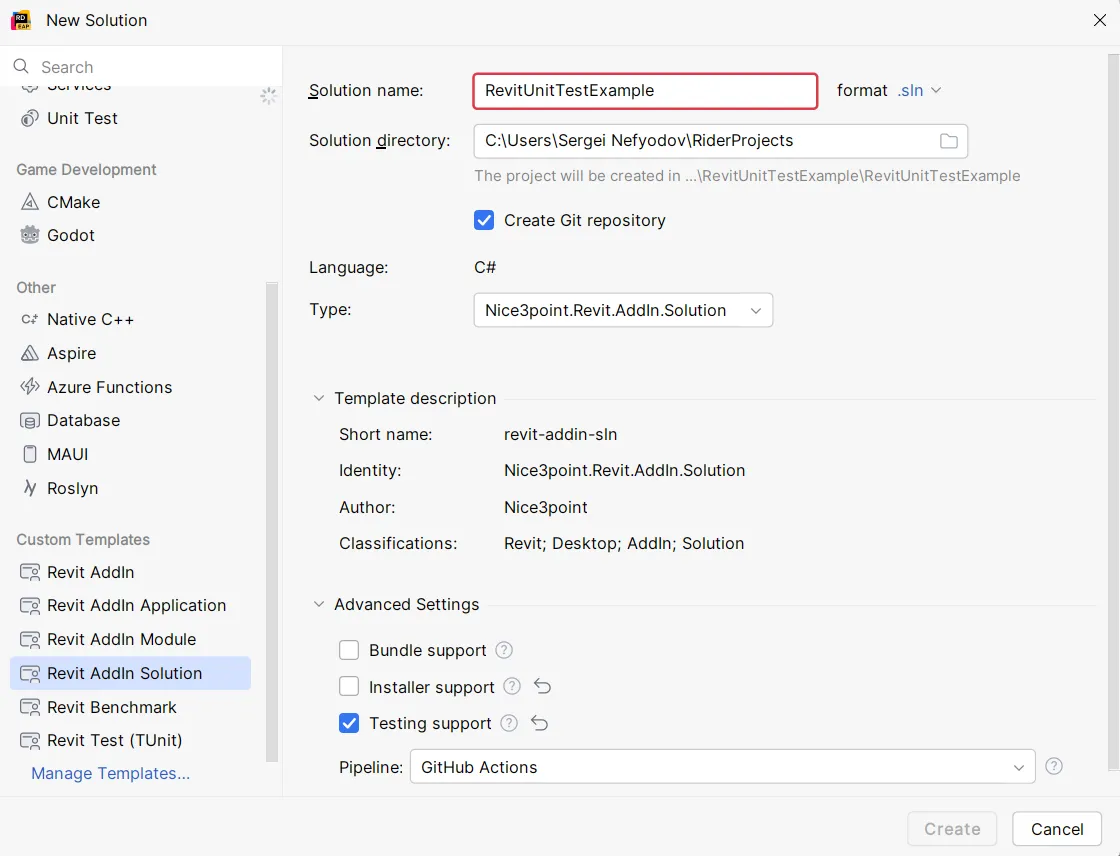Select the MAUI template

click(131, 454)
